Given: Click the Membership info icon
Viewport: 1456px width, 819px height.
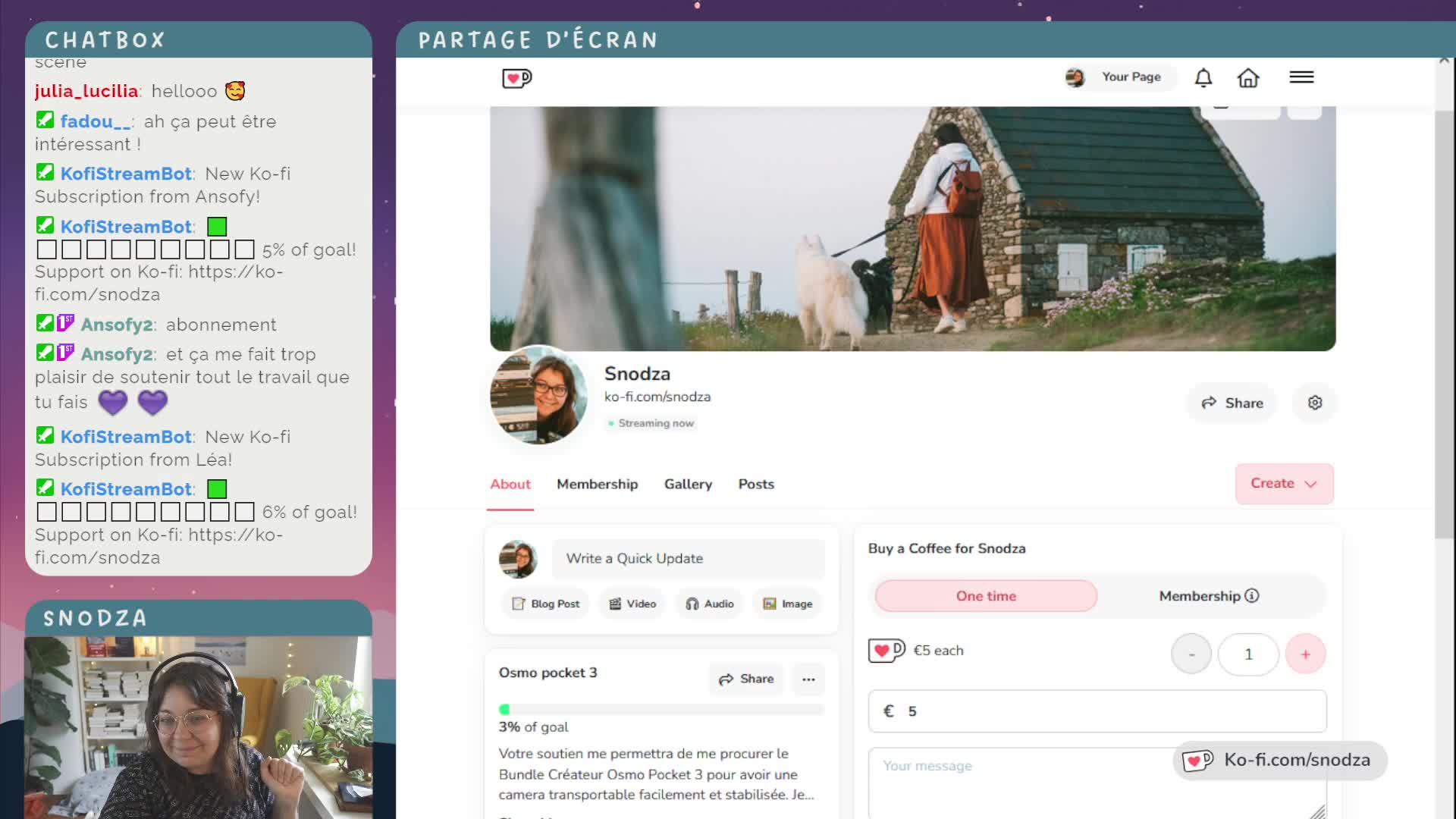Looking at the screenshot, I should (x=1252, y=596).
